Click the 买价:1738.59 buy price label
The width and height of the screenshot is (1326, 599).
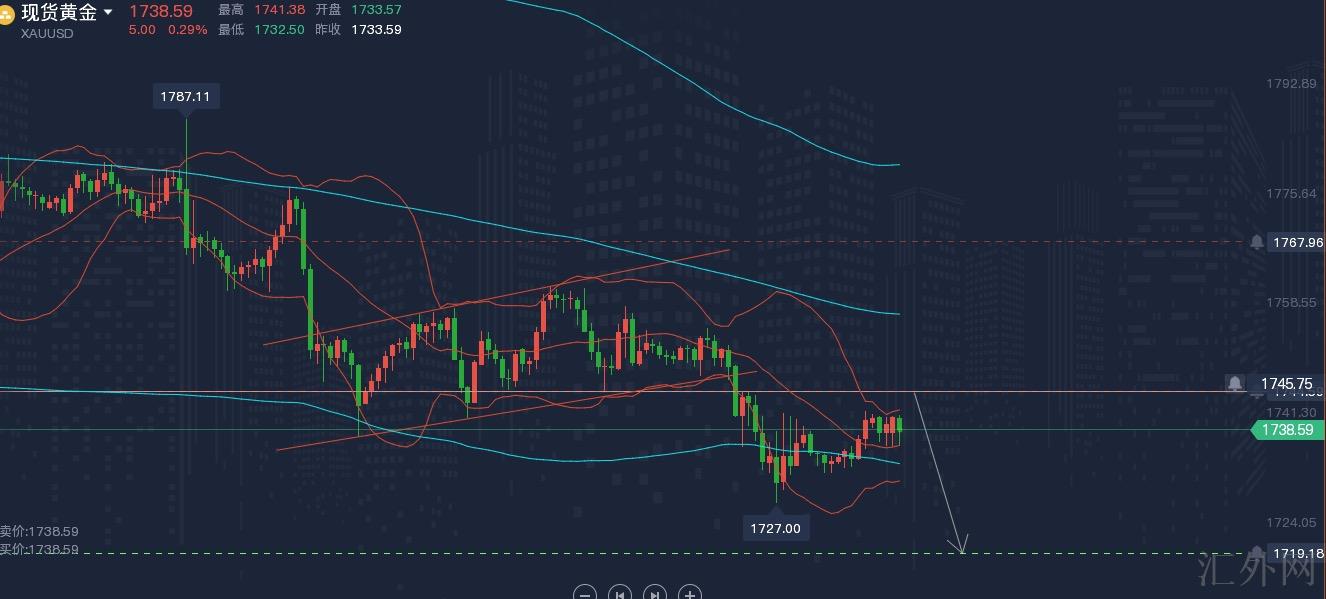(39, 549)
